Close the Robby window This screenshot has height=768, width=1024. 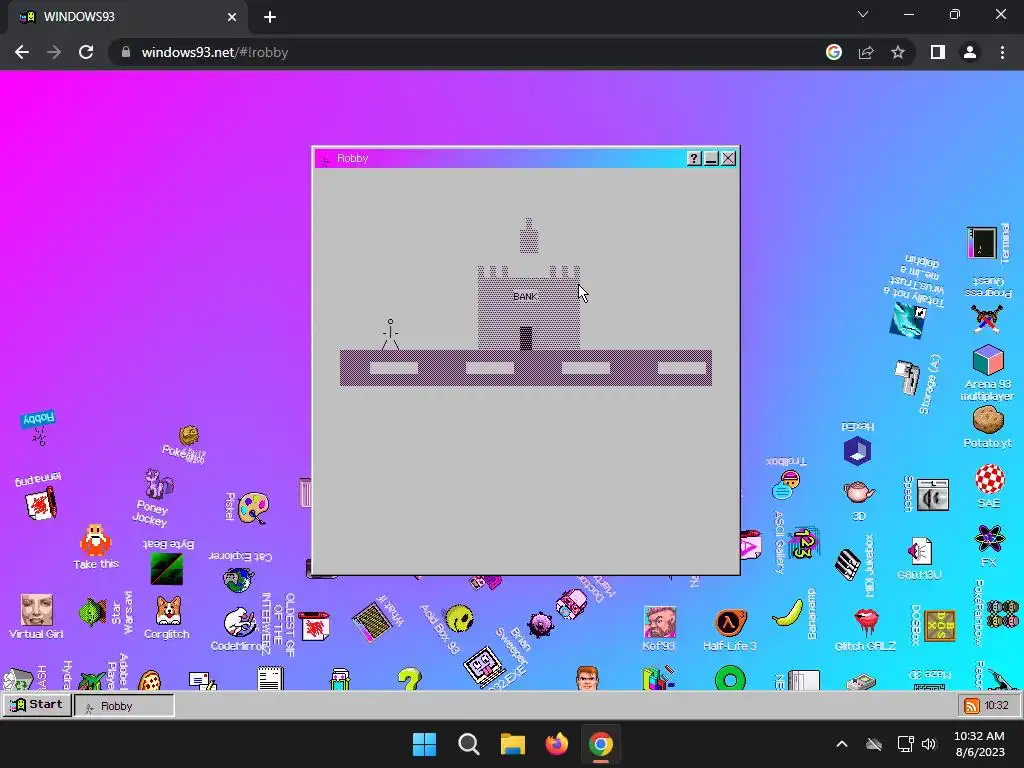pos(728,158)
